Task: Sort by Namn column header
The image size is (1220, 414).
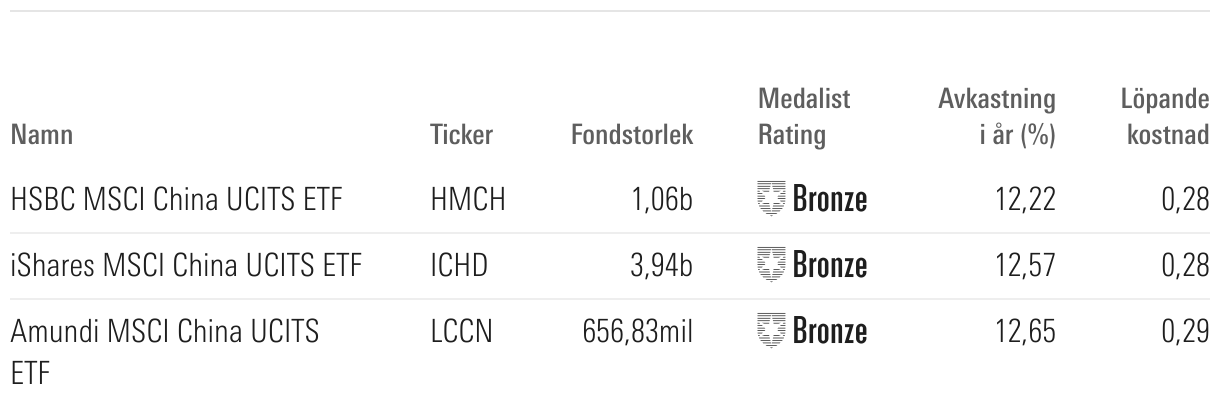Action: click(42, 135)
